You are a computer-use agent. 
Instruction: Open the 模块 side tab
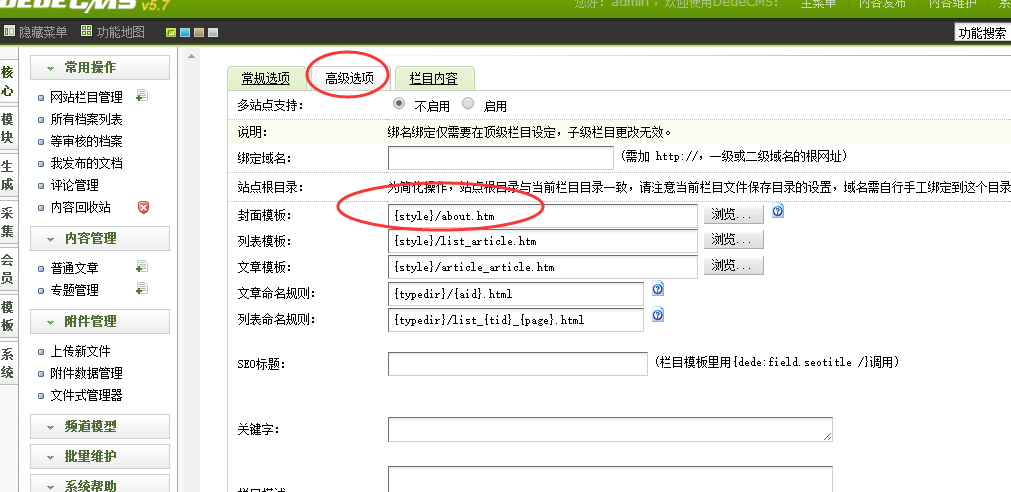click(7, 128)
